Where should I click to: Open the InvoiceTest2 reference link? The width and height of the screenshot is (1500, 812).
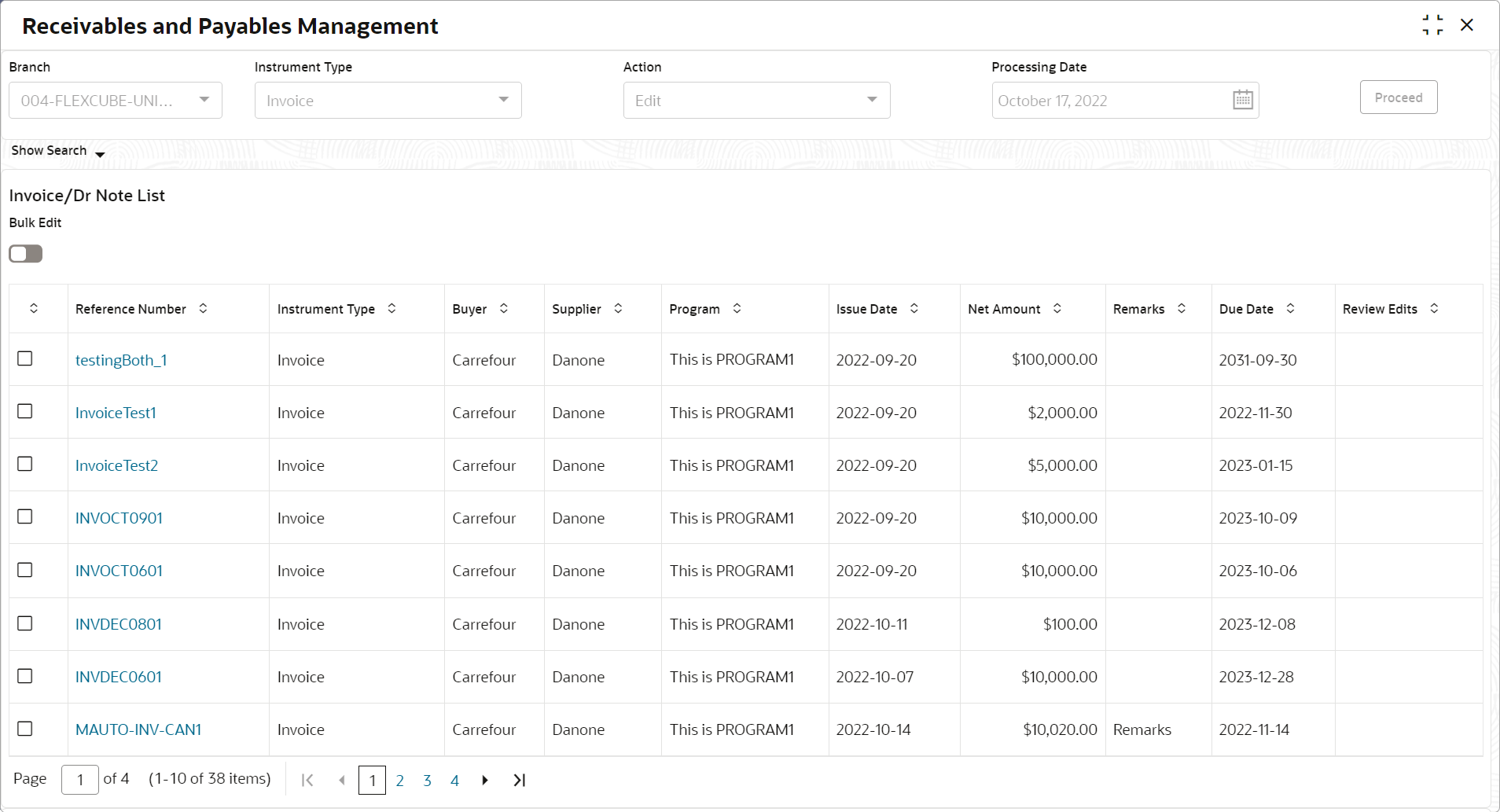click(x=116, y=465)
